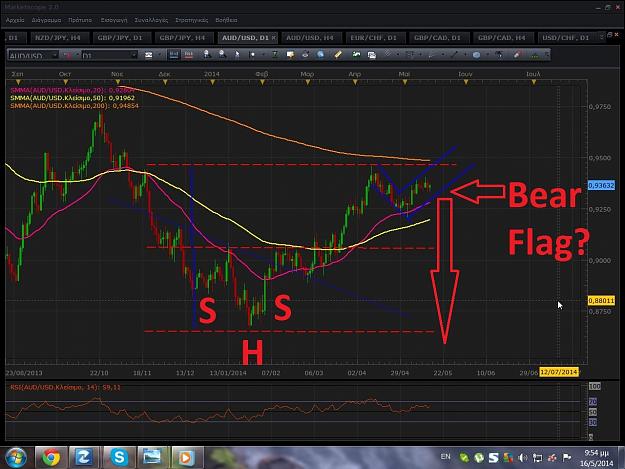
Task: Select the cursor pointer tool
Action: pos(237,55)
